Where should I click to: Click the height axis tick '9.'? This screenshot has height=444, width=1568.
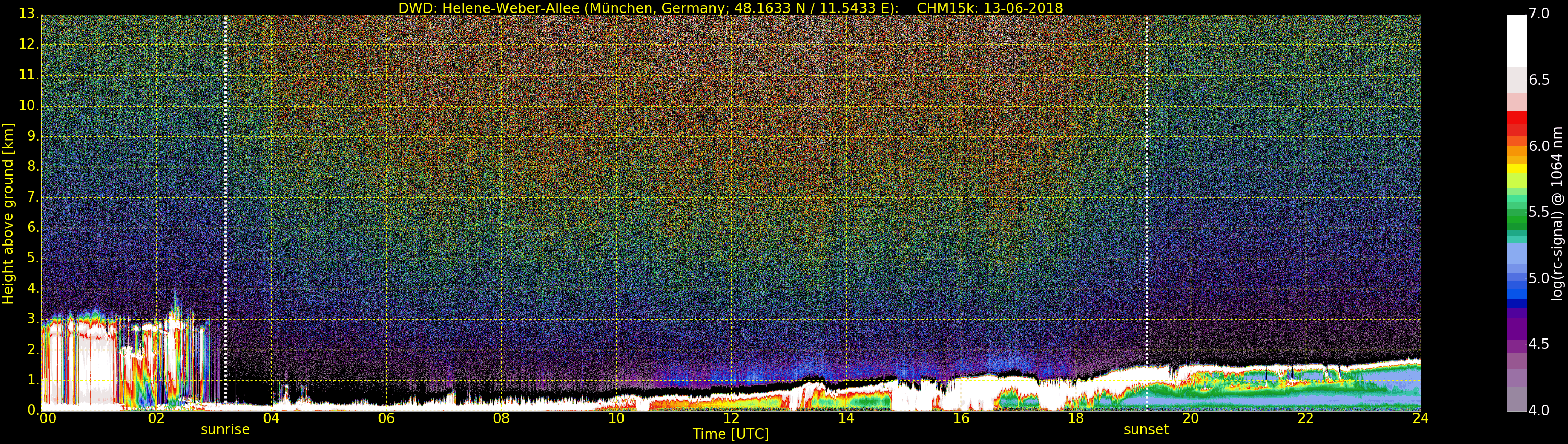coord(33,136)
